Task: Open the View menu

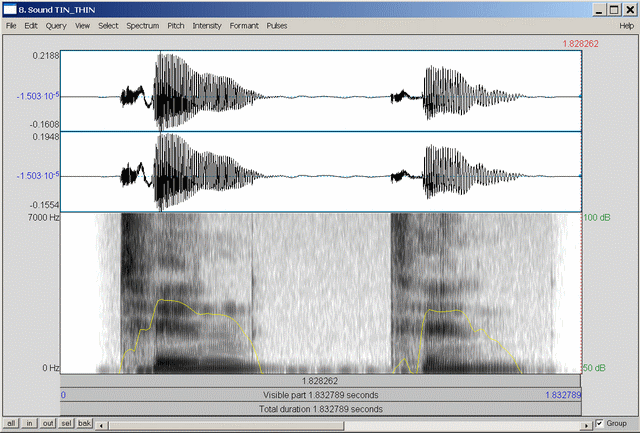Action: point(82,25)
